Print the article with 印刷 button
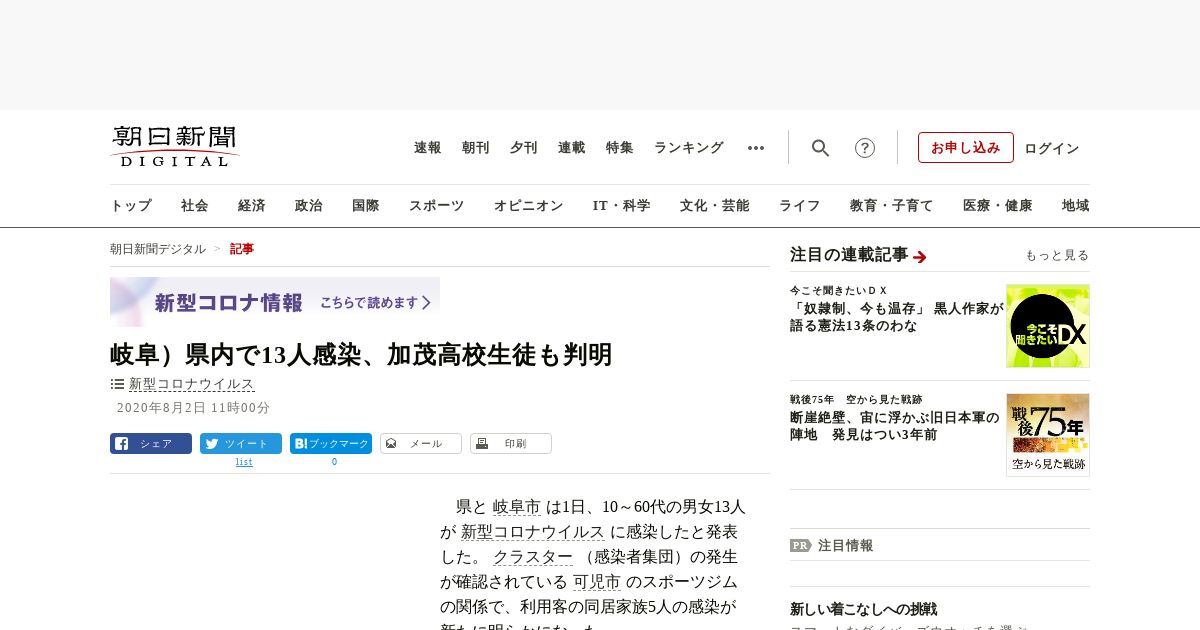Viewport: 1200px width, 630px height. (511, 443)
